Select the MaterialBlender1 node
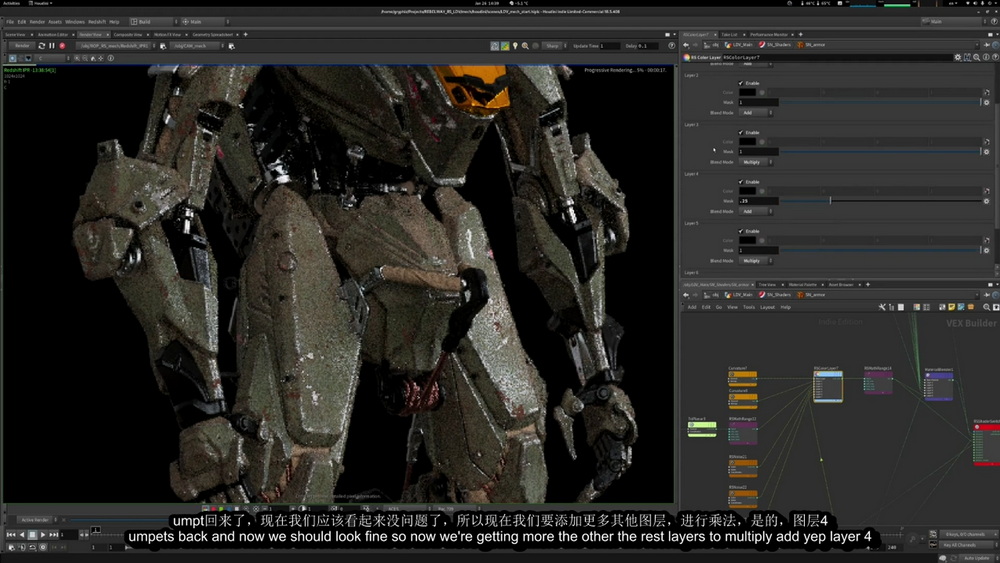The width and height of the screenshot is (1000, 563). 939,386
